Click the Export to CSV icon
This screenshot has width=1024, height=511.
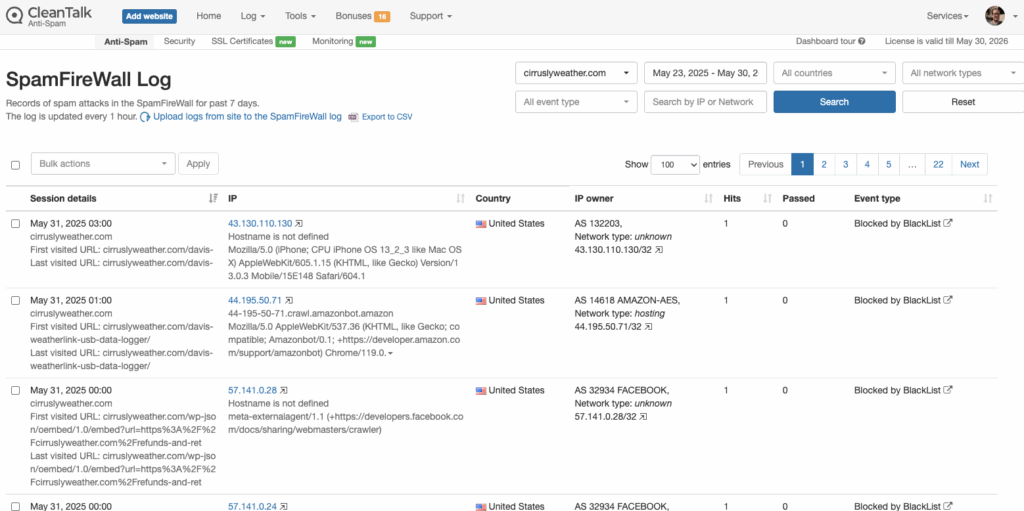pos(353,117)
